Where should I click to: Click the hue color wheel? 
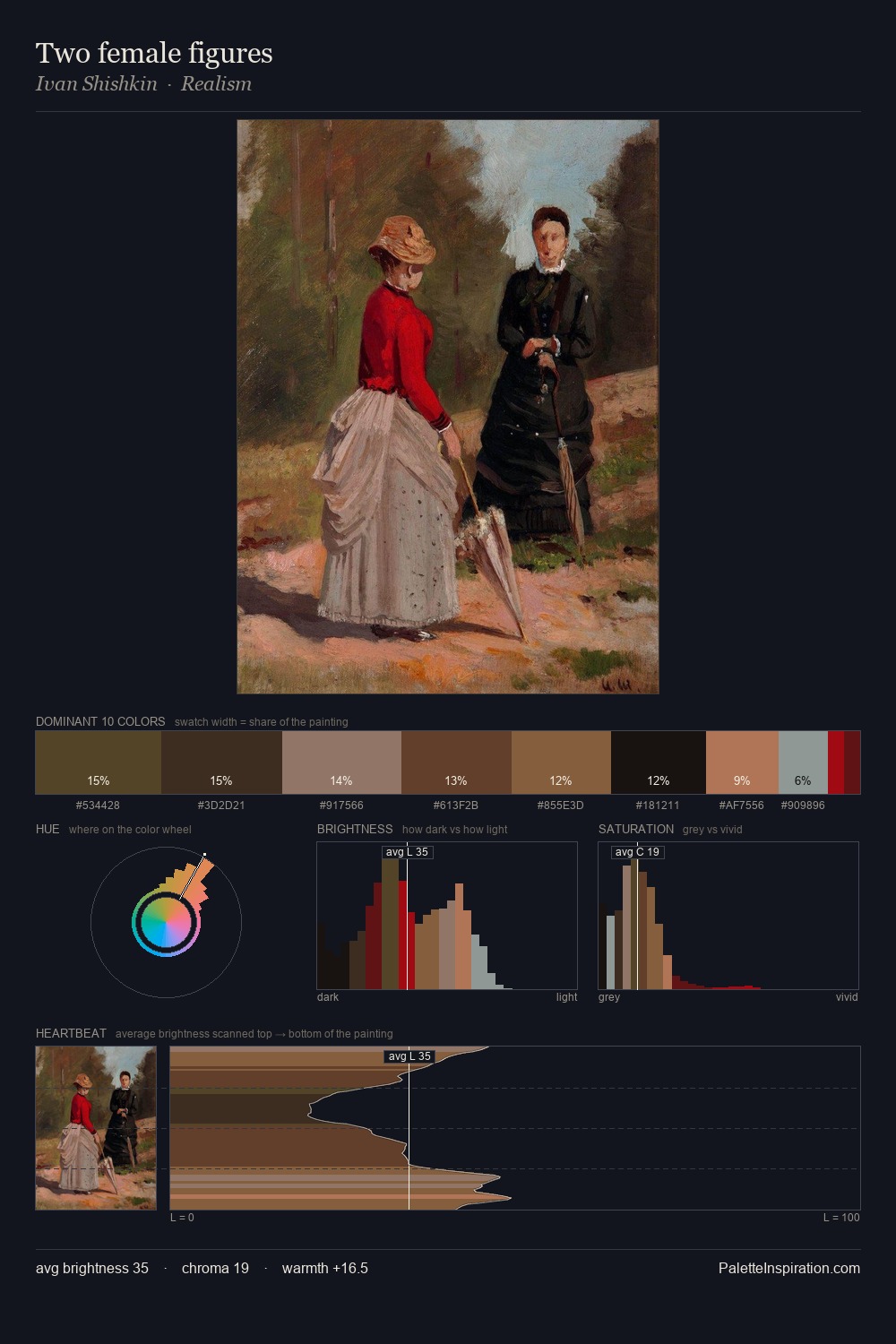tap(166, 922)
